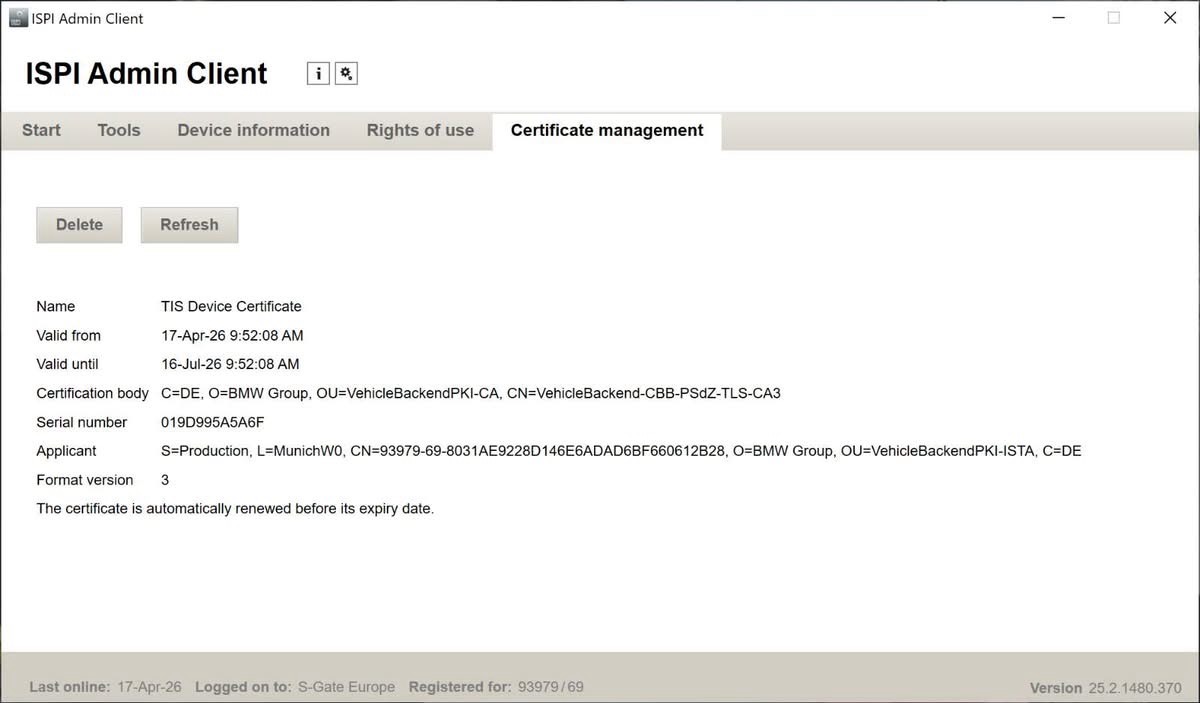Viewport: 1200px width, 703px height.
Task: Refresh the certificate list
Action: (189, 224)
